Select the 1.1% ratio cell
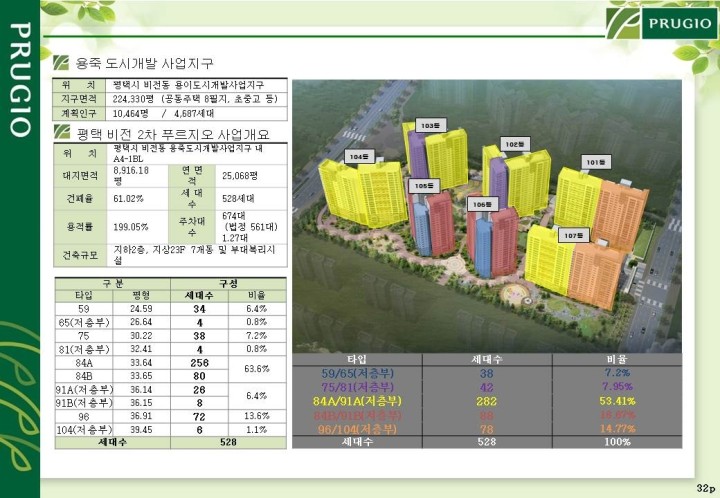 257,430
